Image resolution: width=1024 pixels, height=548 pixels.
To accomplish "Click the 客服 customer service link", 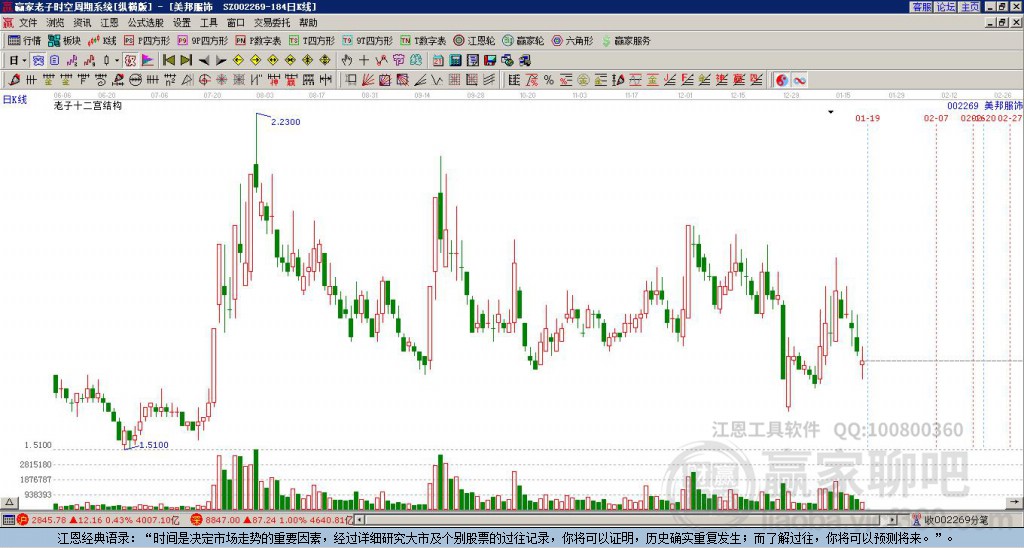I will pos(921,7).
